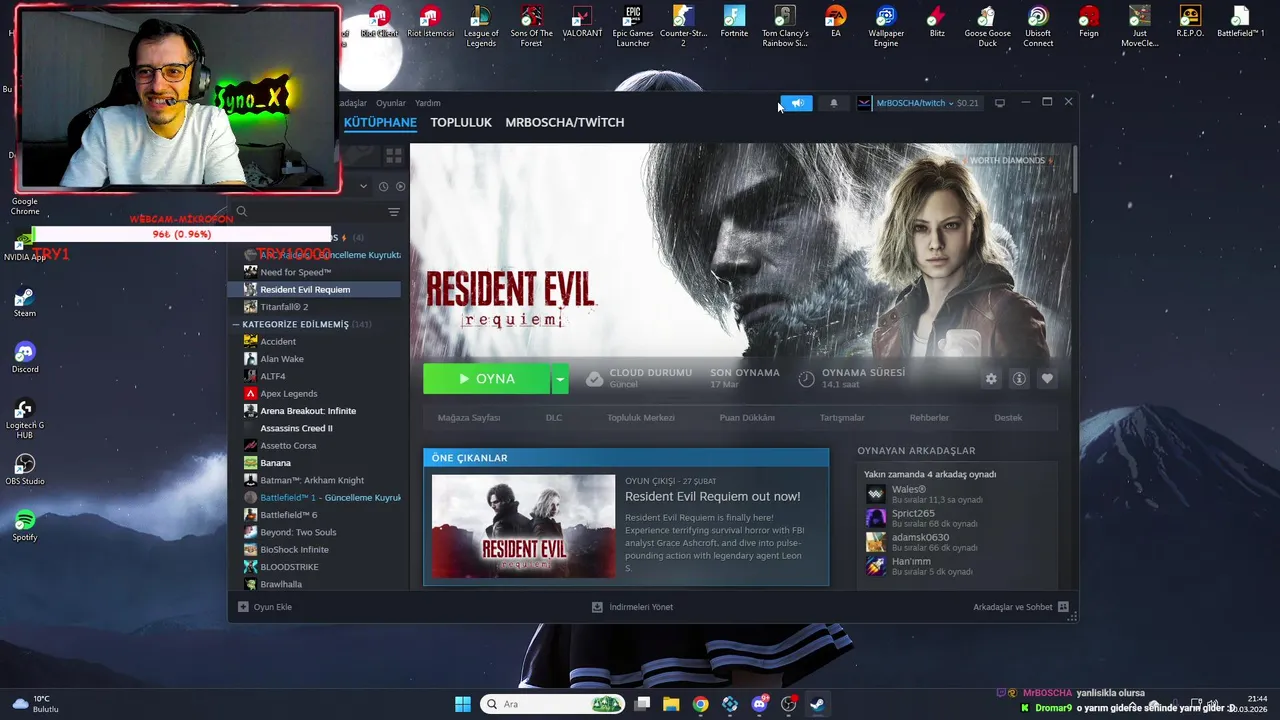Select Titanfall® 2 in library list
The image size is (1280, 720).
click(284, 307)
